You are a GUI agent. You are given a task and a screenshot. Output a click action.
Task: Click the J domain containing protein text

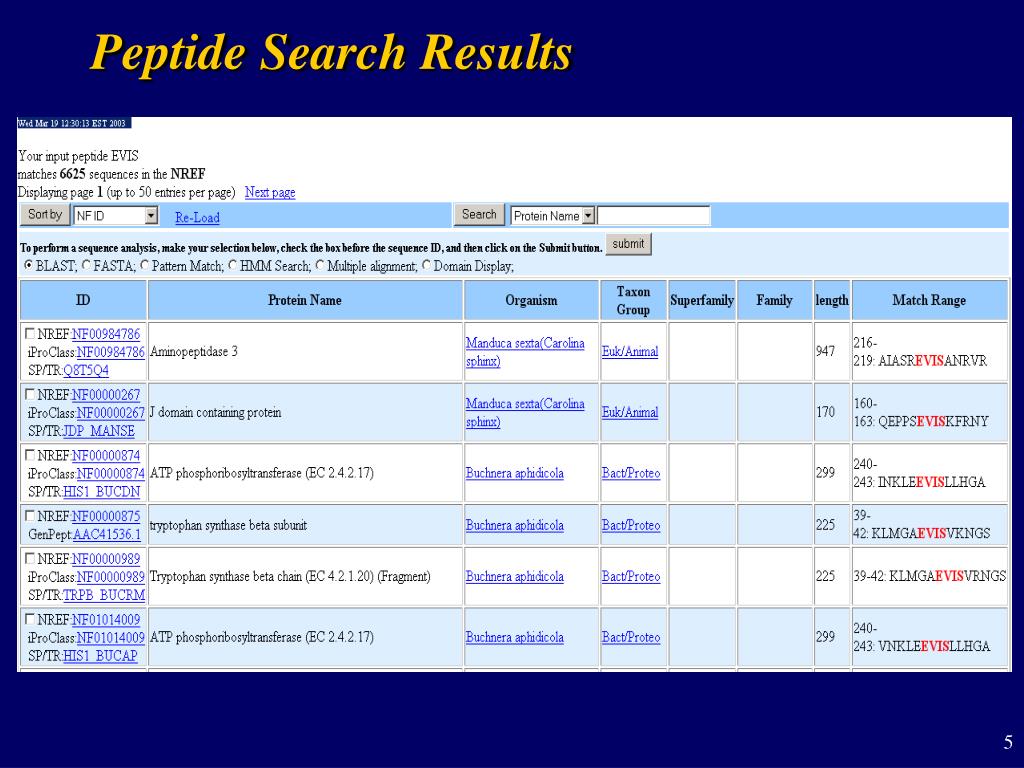tap(216, 413)
